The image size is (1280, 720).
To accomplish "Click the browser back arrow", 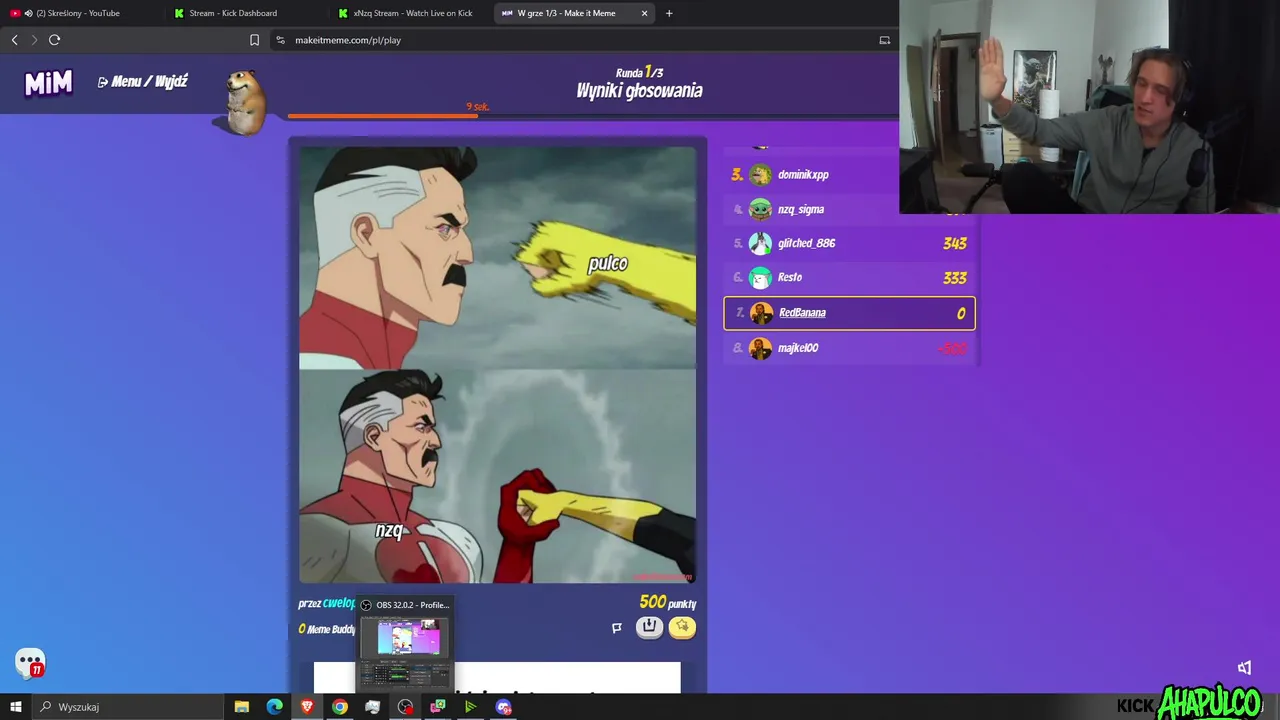I will tap(14, 40).
